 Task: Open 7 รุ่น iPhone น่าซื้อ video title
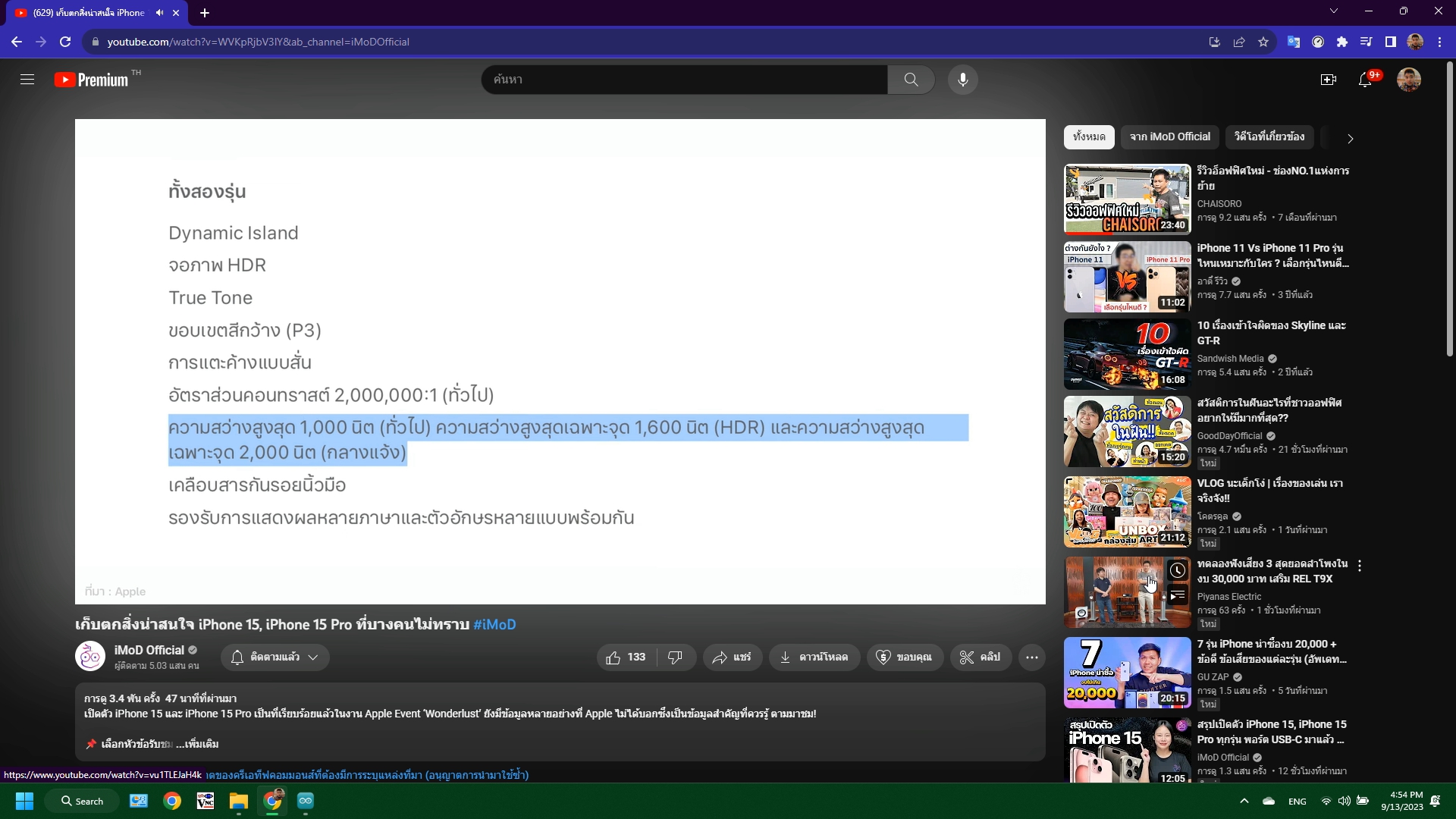pos(1272,651)
